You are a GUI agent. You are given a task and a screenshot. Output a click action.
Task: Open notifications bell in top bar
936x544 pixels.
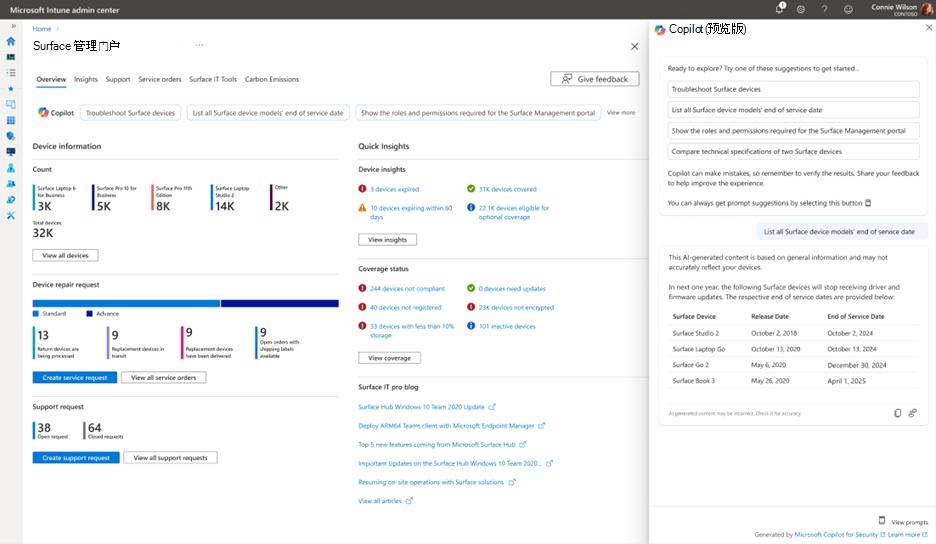779,9
